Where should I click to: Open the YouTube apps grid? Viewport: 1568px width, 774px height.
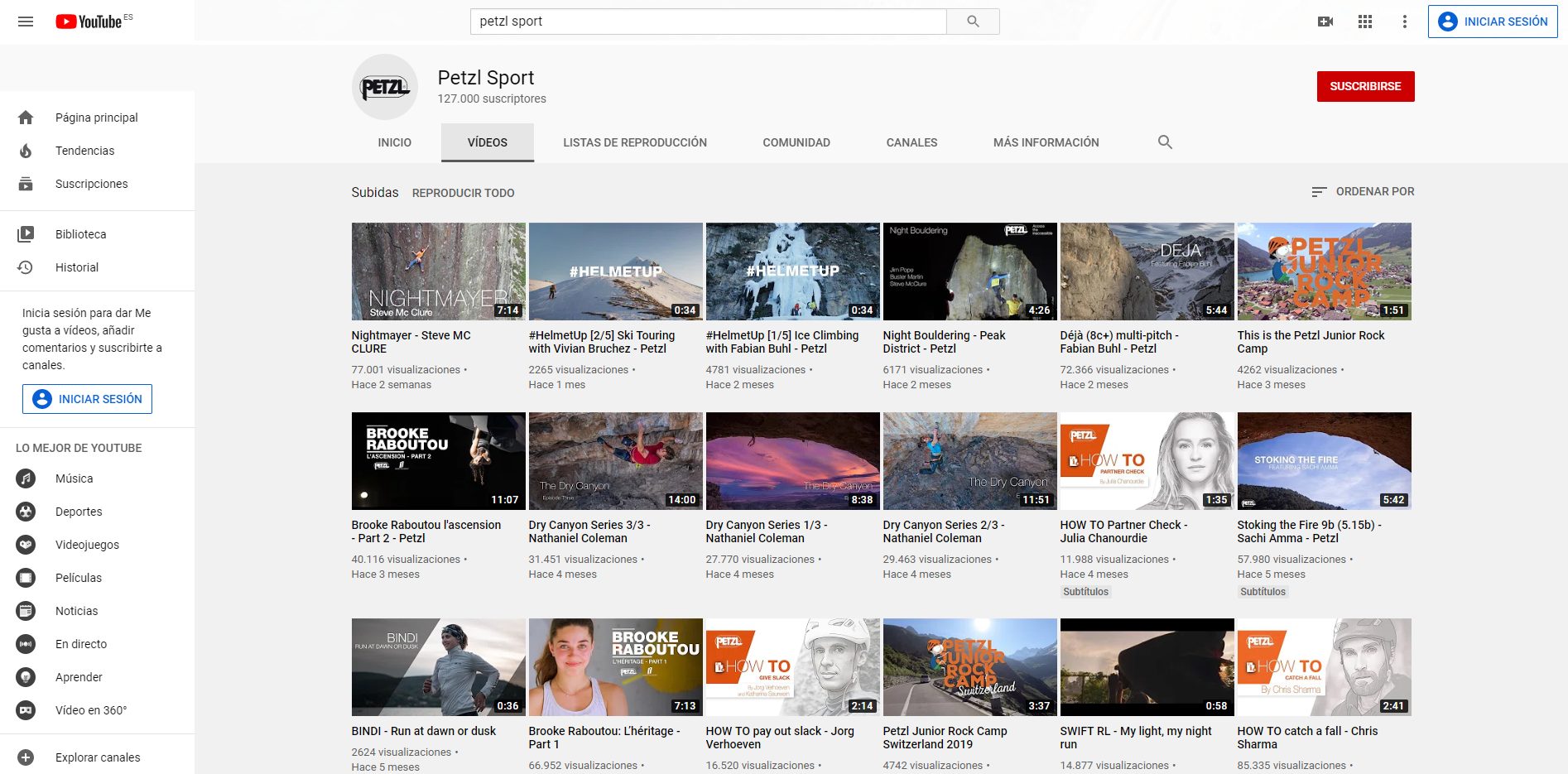[1365, 22]
